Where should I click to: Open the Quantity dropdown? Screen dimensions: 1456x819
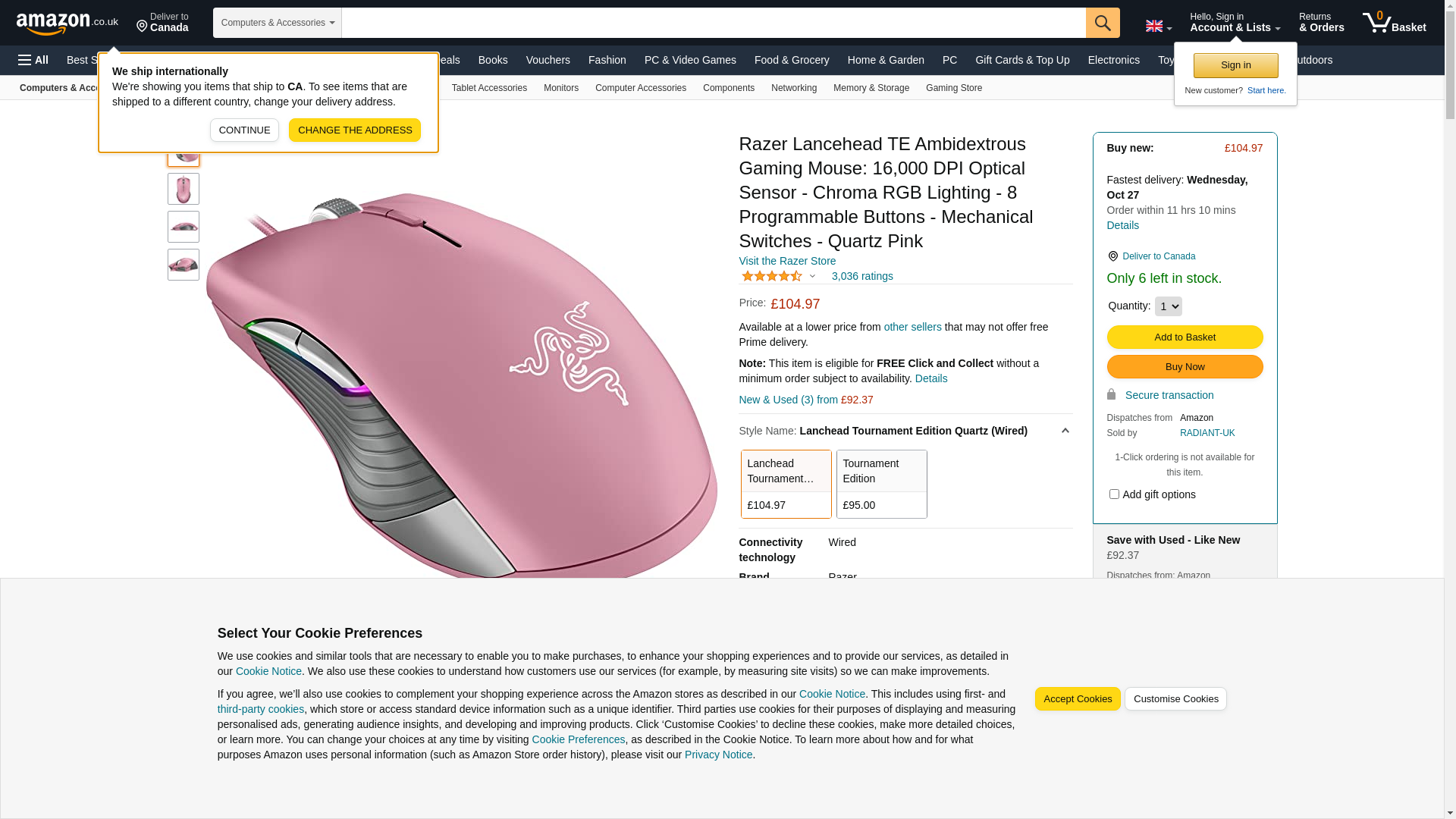(x=1168, y=306)
